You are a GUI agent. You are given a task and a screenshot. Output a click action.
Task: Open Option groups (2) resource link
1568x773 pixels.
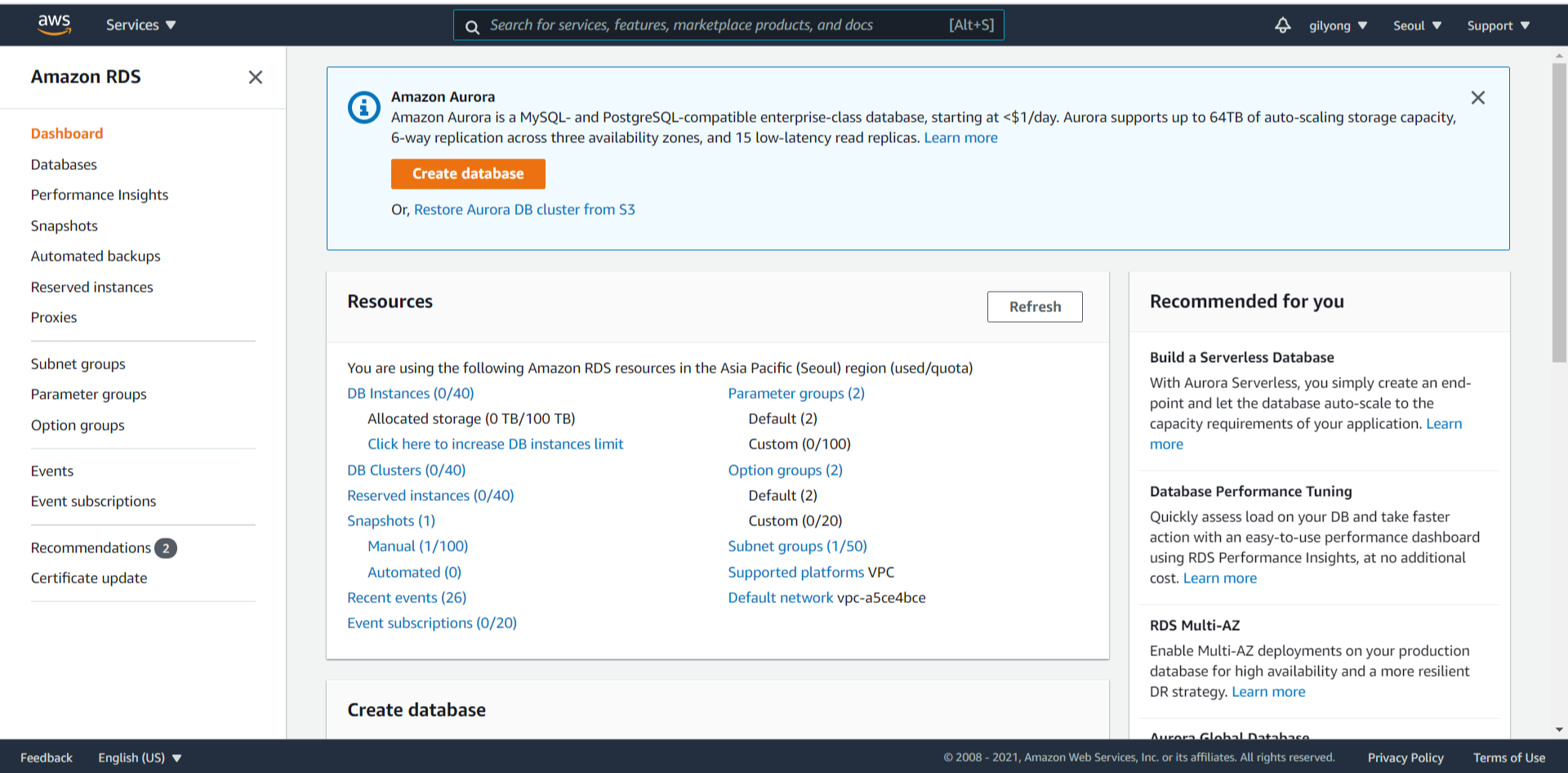[786, 470]
